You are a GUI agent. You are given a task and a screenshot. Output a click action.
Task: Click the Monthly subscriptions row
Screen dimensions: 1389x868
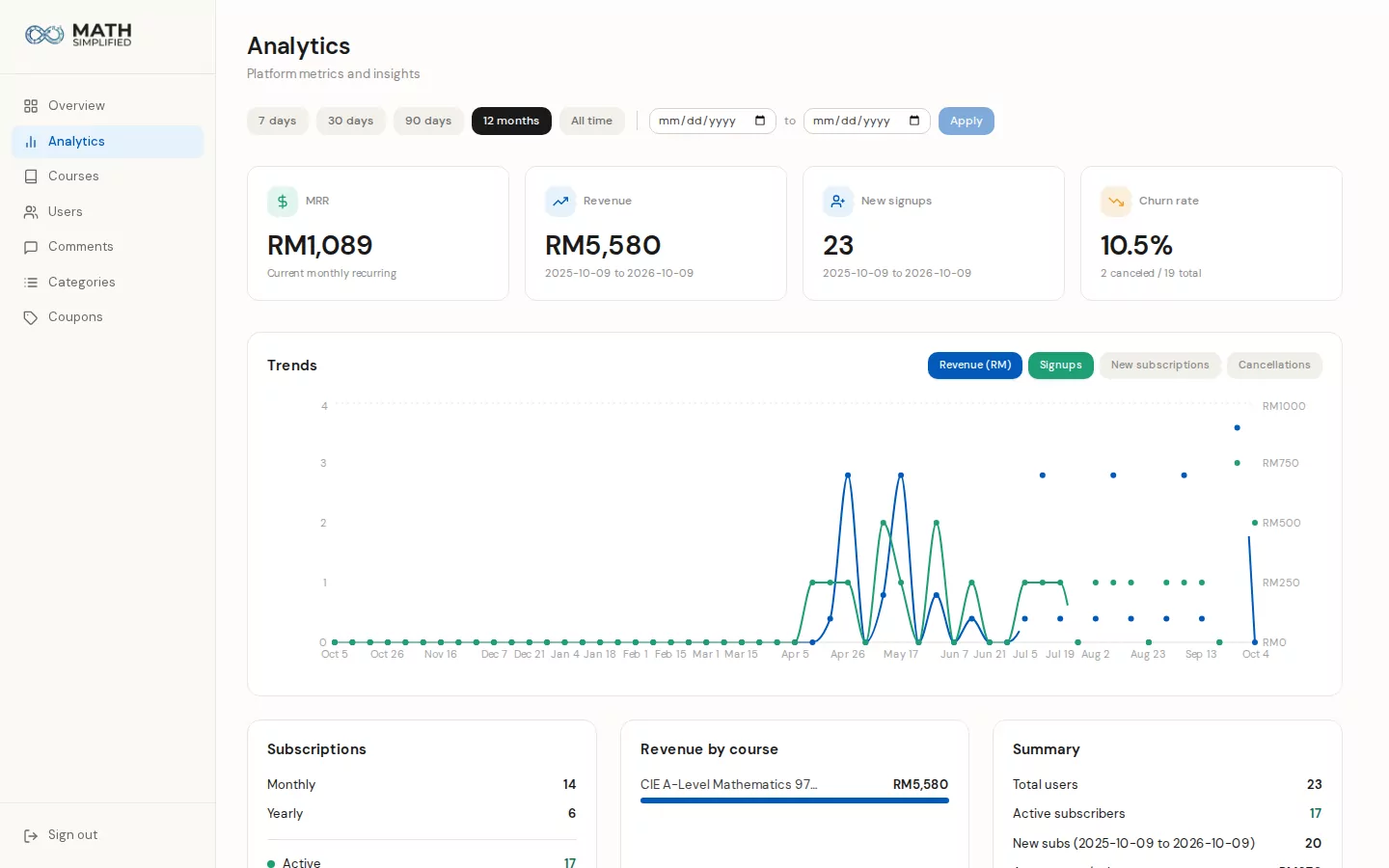(x=422, y=785)
